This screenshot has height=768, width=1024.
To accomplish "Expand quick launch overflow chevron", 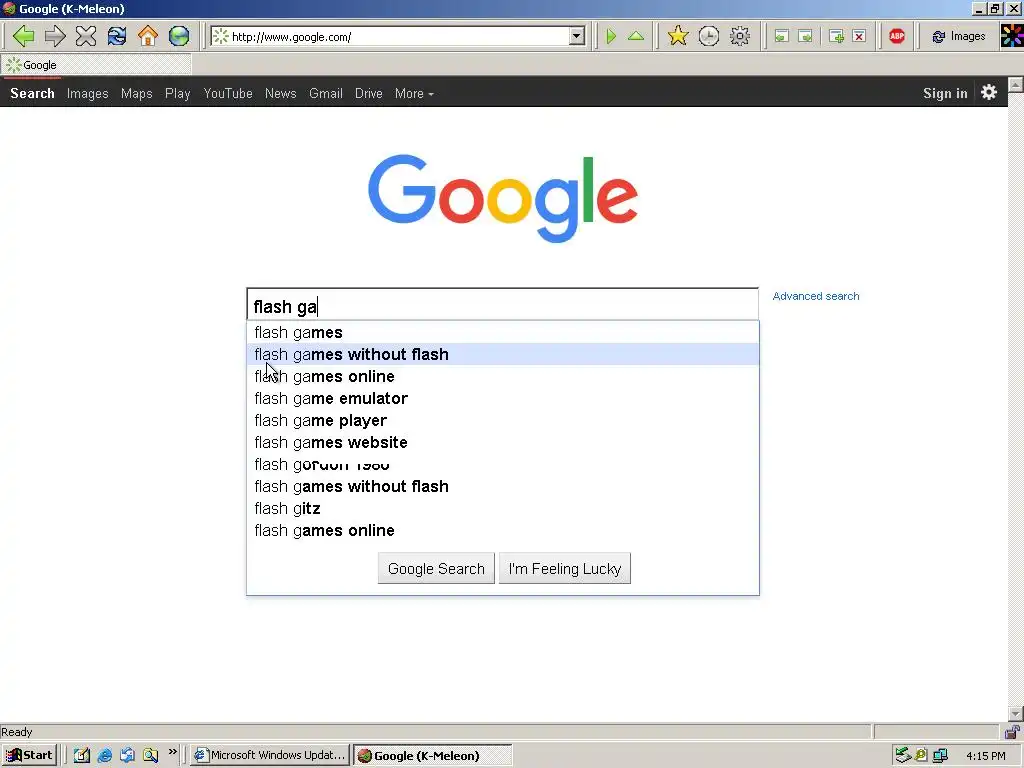I will coord(173,752).
